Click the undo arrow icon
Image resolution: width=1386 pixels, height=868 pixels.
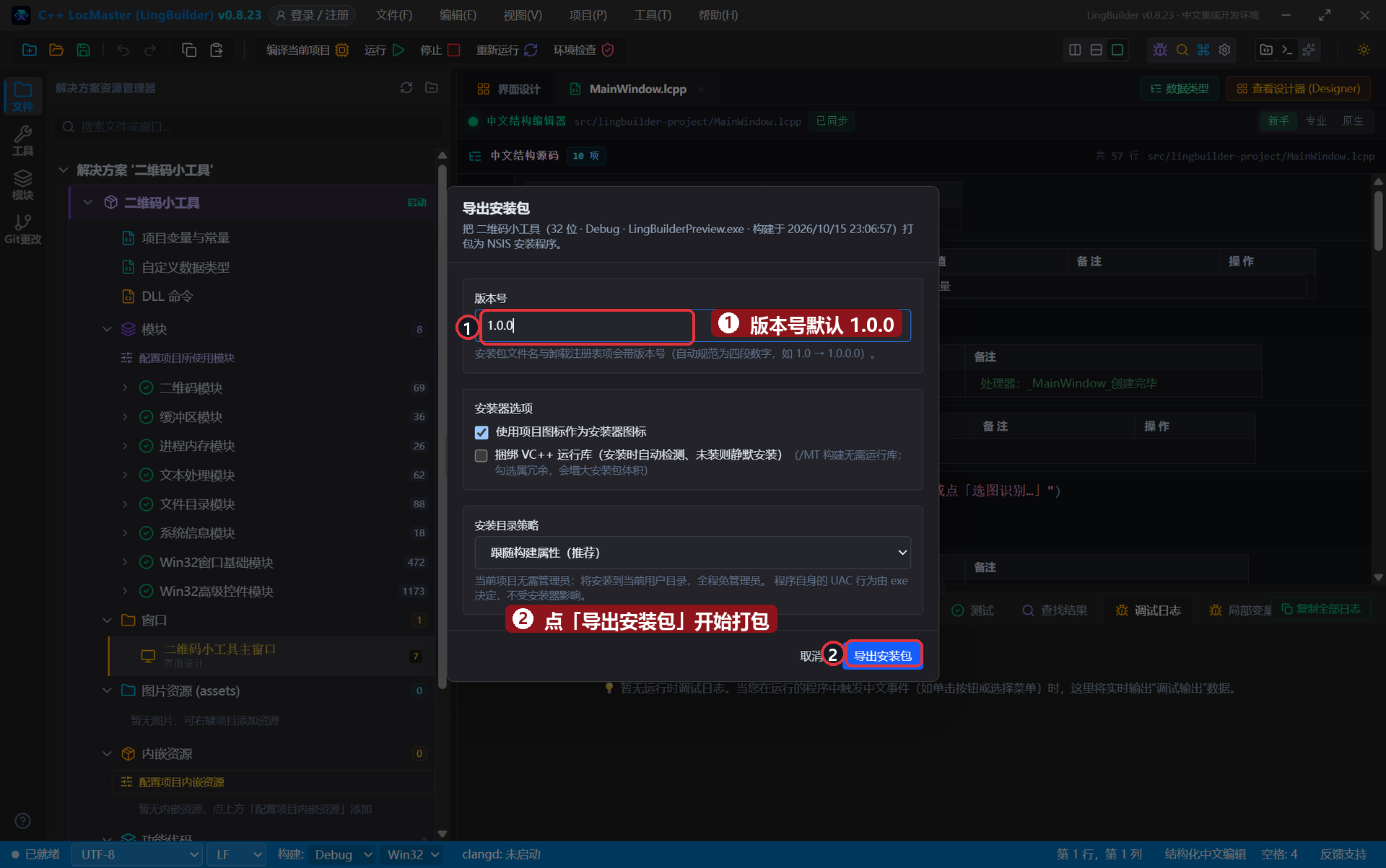pos(123,50)
